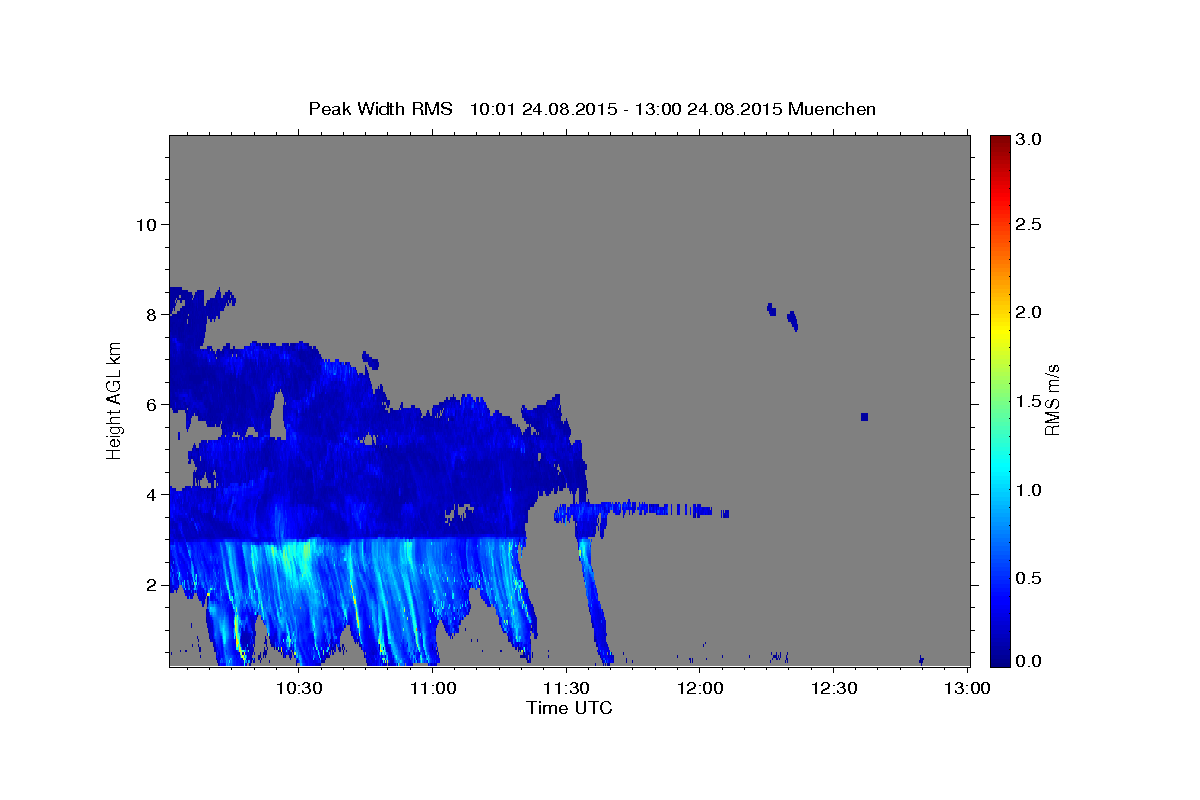Click the 10:30 time tick label
The width and height of the screenshot is (1200, 800).
click(299, 688)
